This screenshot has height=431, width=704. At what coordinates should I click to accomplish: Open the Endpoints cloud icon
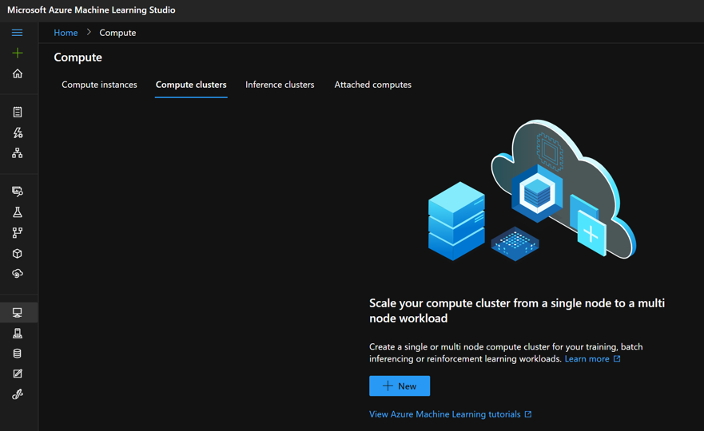click(17, 273)
